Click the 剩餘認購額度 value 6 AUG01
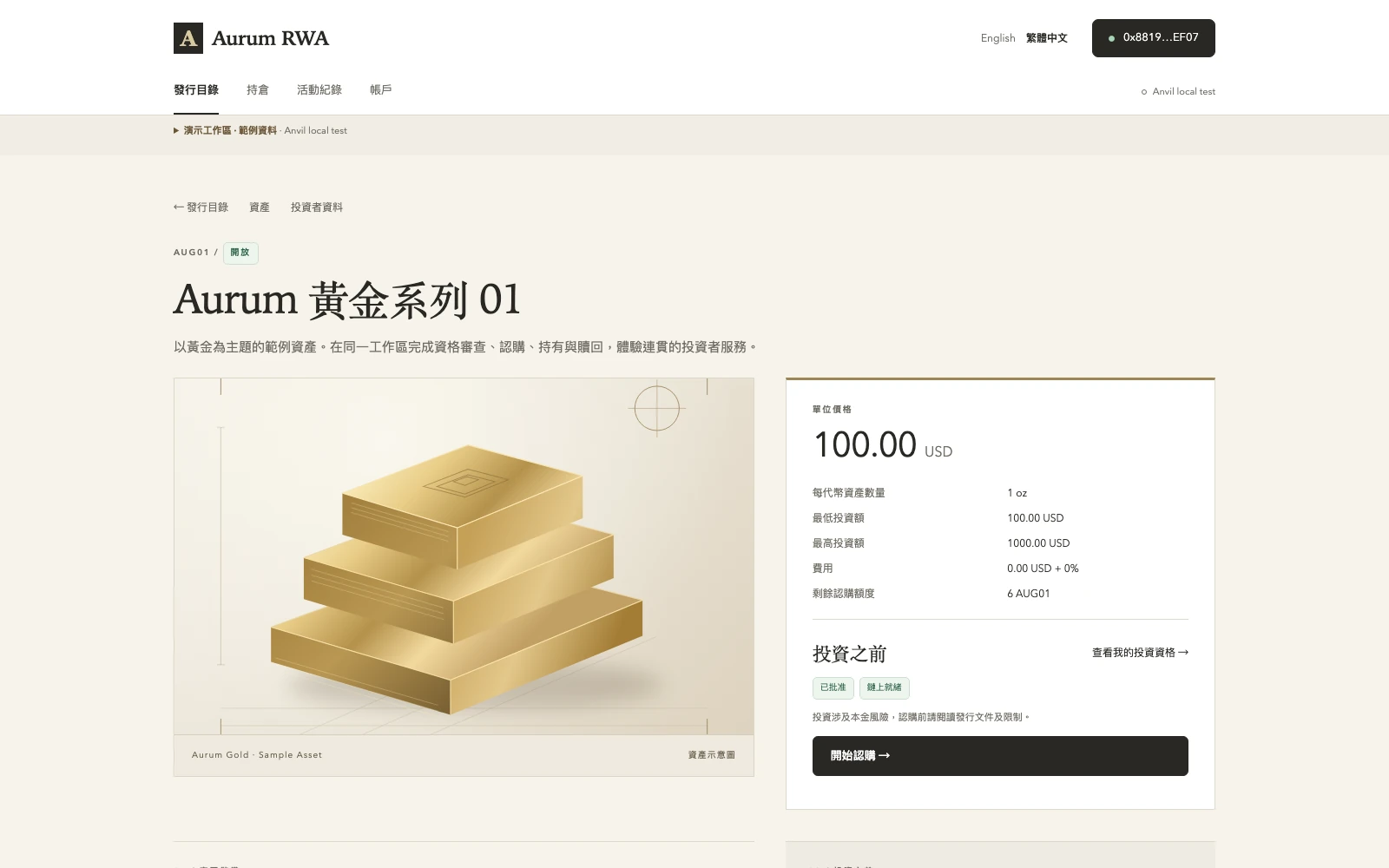The width and height of the screenshot is (1389, 868). point(1028,594)
